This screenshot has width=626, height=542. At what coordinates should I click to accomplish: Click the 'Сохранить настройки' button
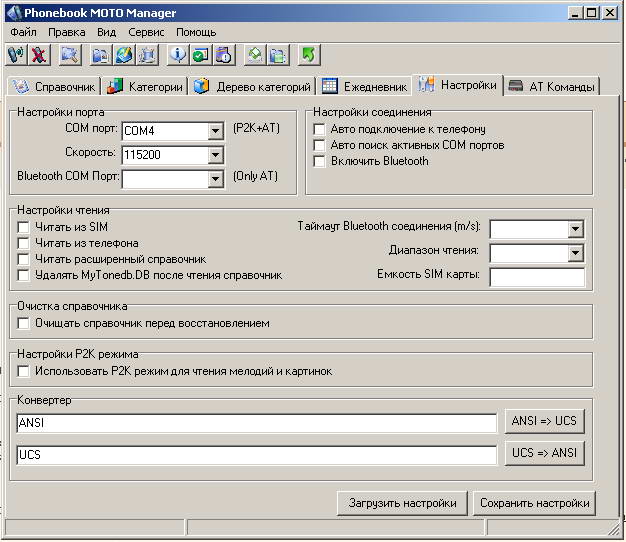point(534,503)
